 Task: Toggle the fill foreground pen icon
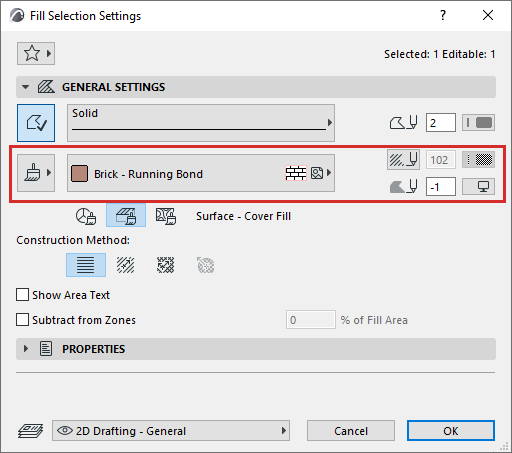(x=403, y=160)
